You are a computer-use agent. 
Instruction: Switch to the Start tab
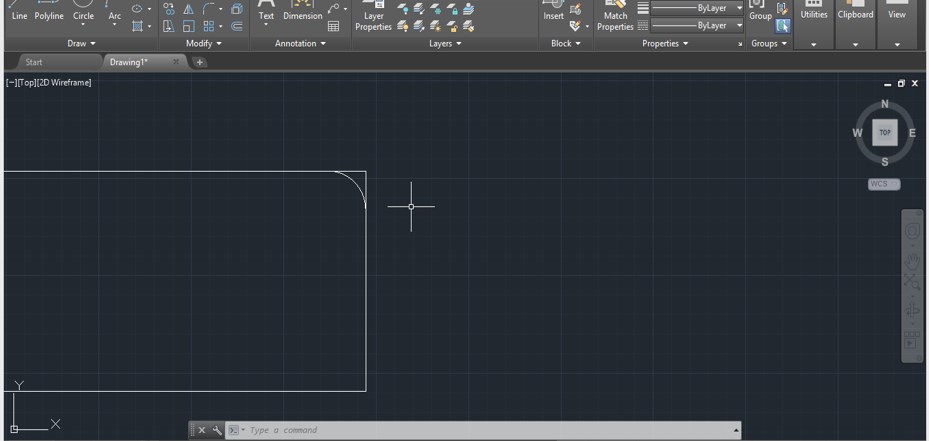click(34, 62)
